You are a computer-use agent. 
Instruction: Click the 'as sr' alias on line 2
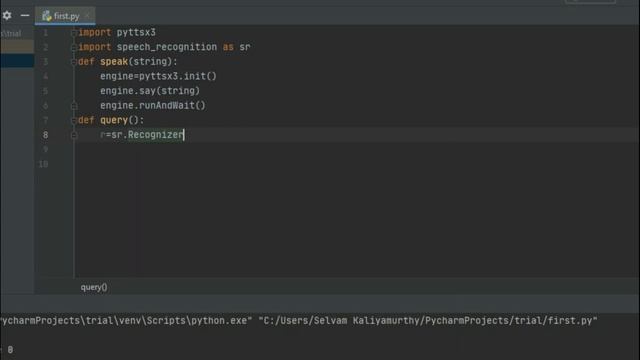click(236, 47)
